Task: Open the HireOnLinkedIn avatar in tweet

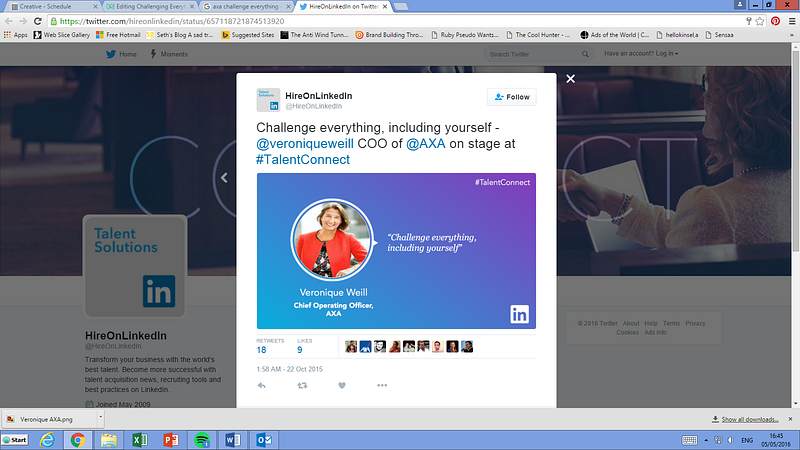Action: tap(268, 100)
